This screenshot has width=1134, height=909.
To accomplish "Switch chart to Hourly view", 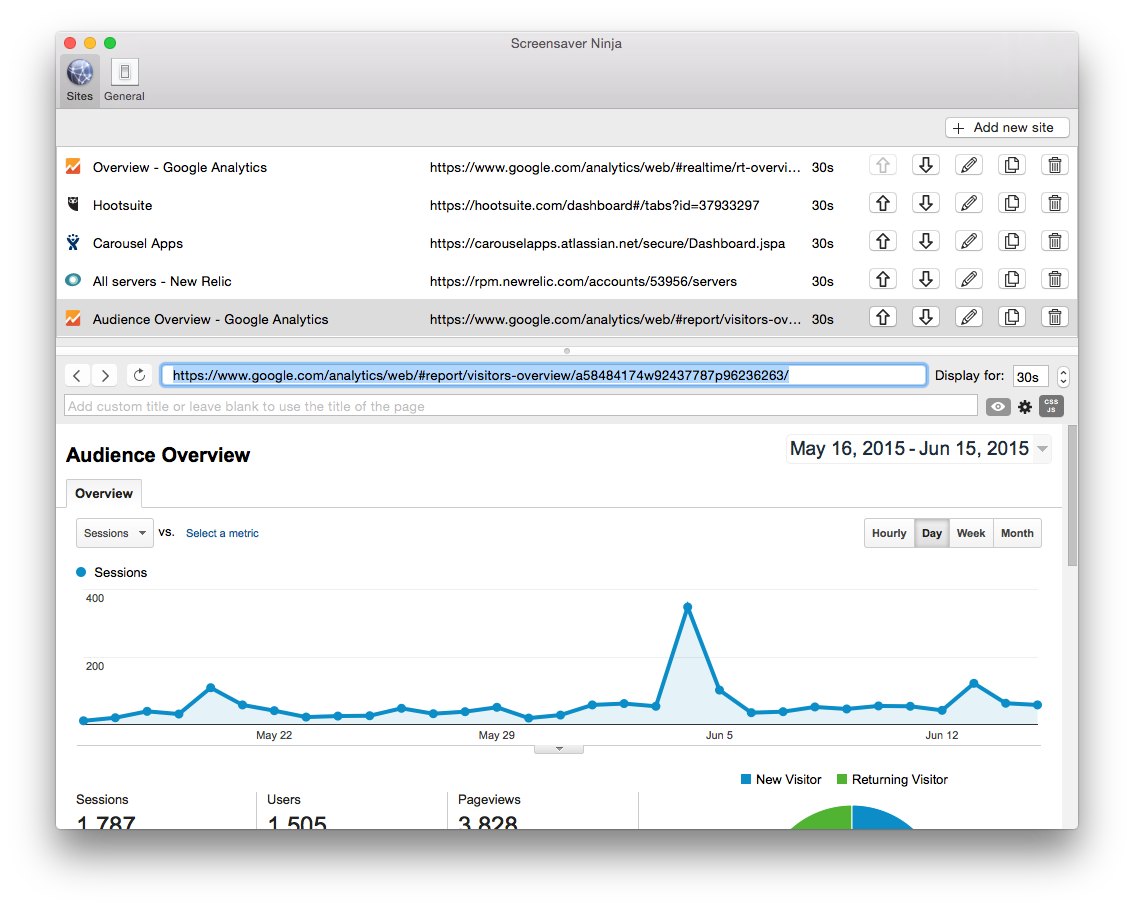I will [x=889, y=534].
